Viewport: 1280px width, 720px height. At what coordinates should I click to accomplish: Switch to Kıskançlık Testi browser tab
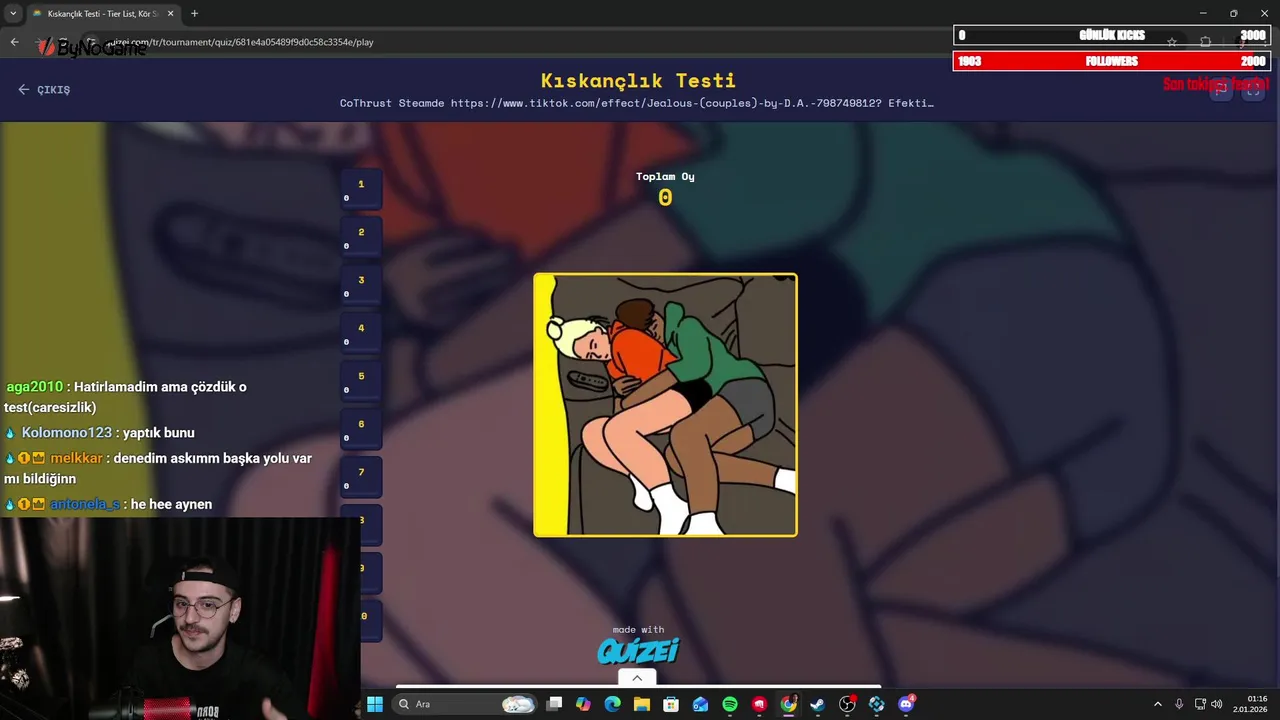102,14
